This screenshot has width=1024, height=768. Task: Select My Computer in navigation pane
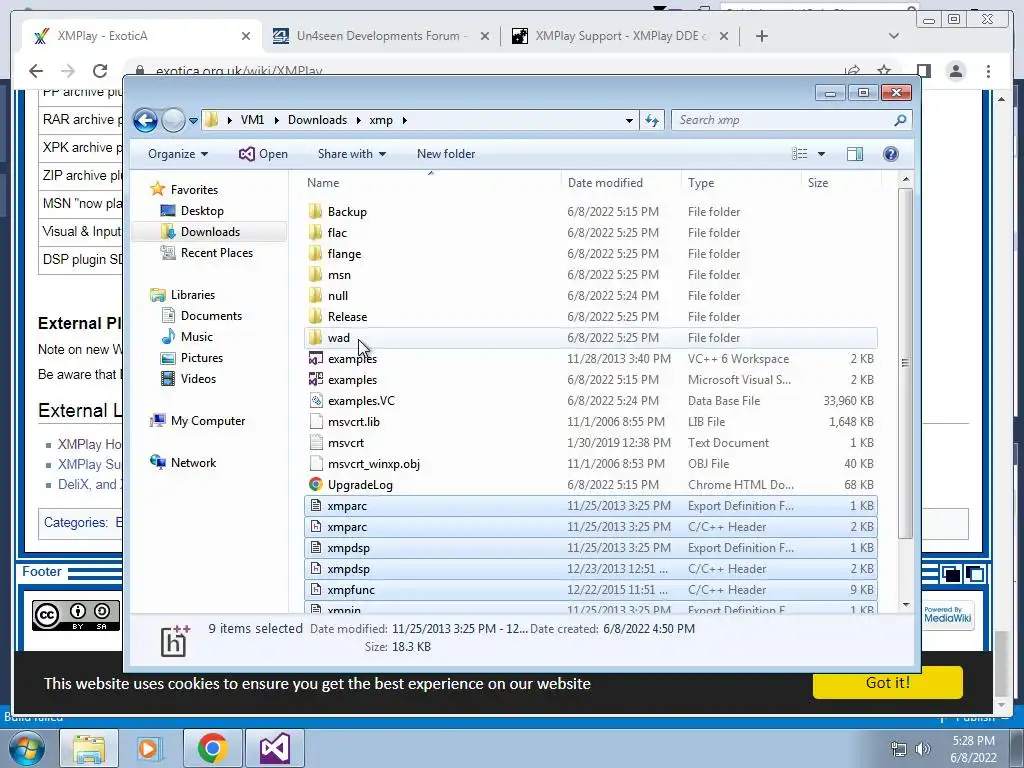coord(208,421)
